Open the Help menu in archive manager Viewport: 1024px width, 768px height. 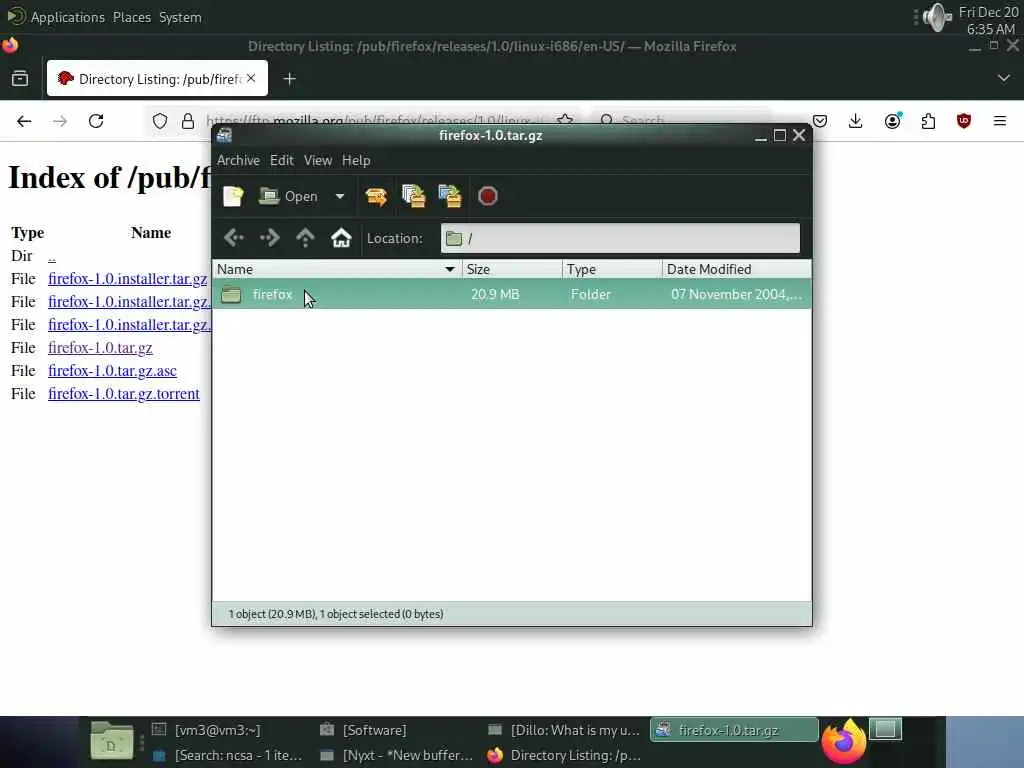pos(356,160)
